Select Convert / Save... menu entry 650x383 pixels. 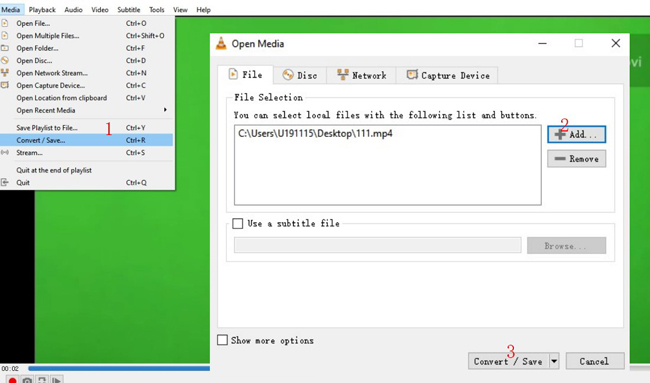86,140
